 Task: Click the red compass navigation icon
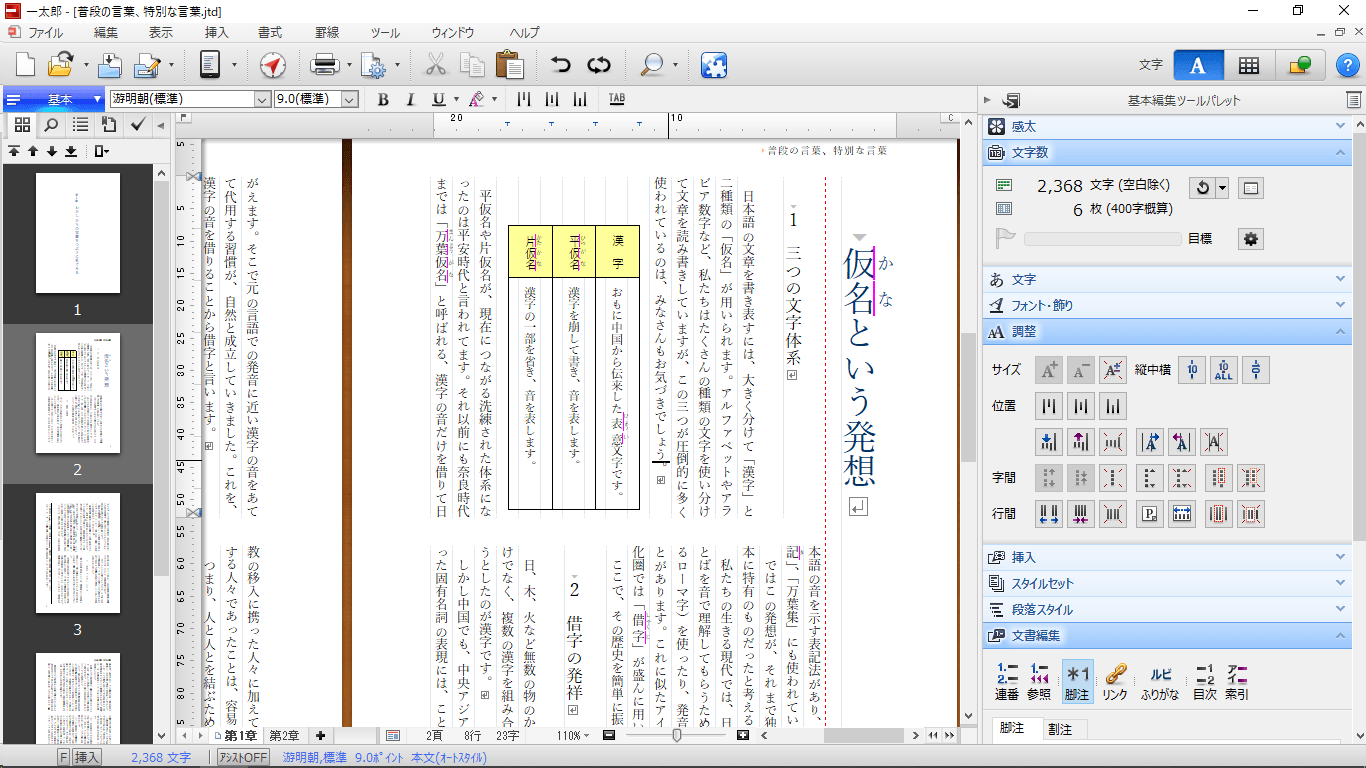(x=273, y=65)
